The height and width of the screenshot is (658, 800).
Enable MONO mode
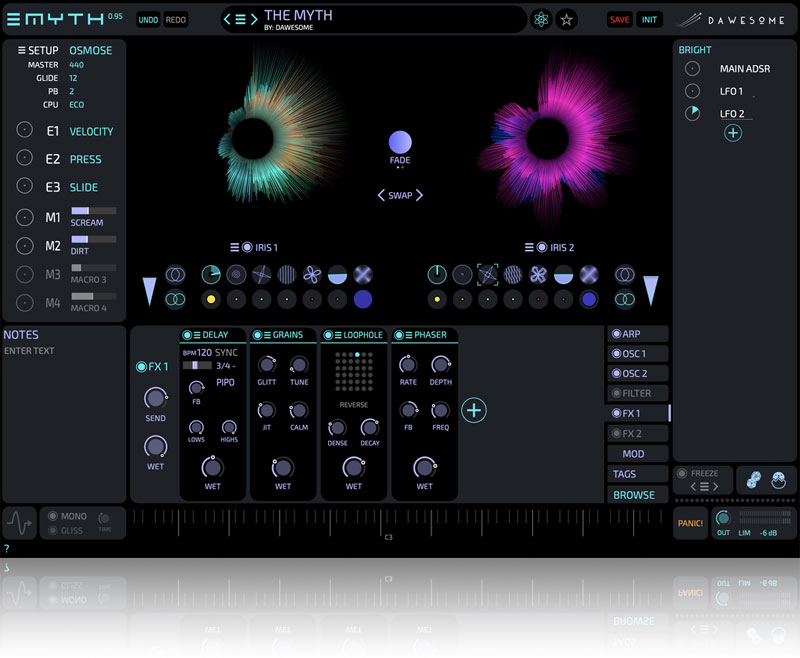[x=54, y=517]
